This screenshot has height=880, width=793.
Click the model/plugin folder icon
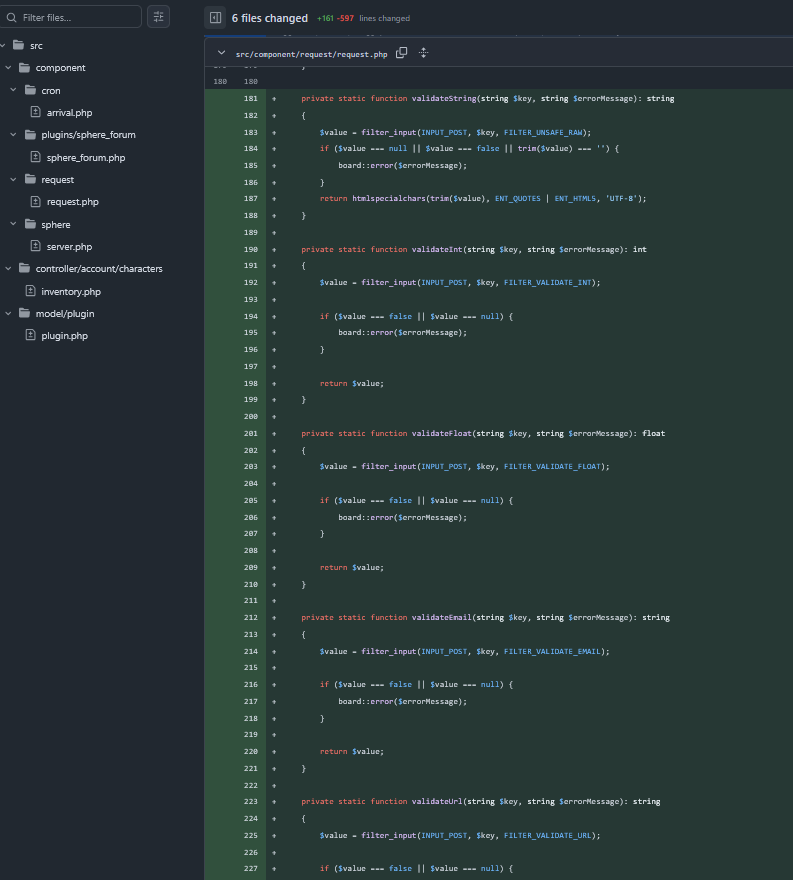(24, 313)
